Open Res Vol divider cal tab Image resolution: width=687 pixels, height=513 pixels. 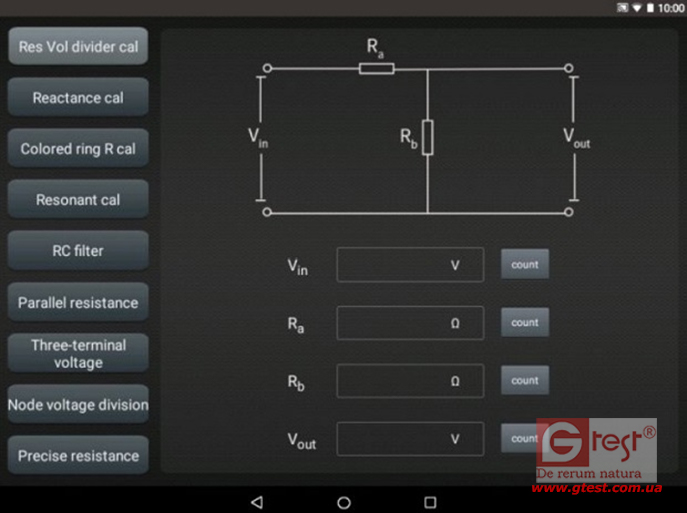tap(78, 46)
